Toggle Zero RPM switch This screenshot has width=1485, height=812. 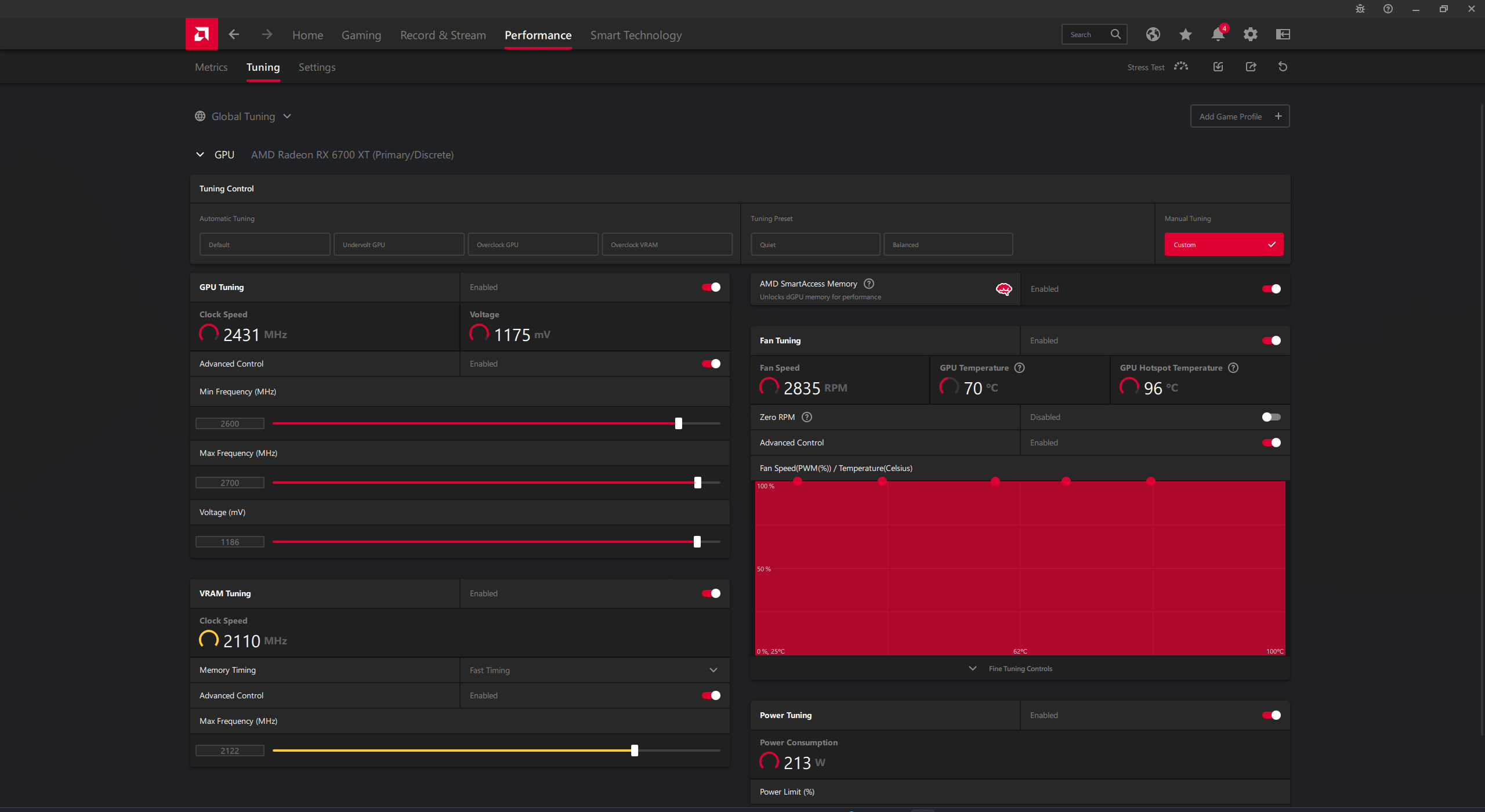[1271, 417]
